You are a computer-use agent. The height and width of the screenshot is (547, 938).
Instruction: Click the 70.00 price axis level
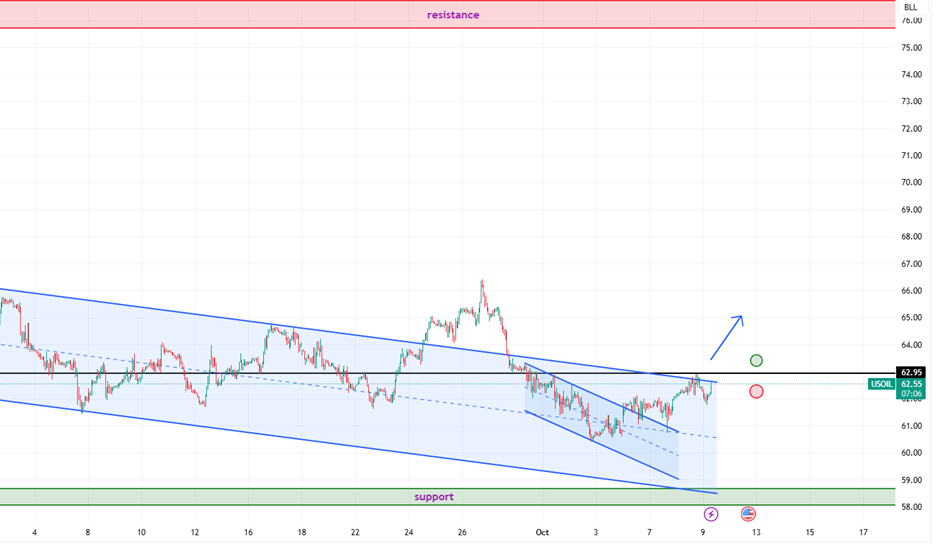coord(910,183)
